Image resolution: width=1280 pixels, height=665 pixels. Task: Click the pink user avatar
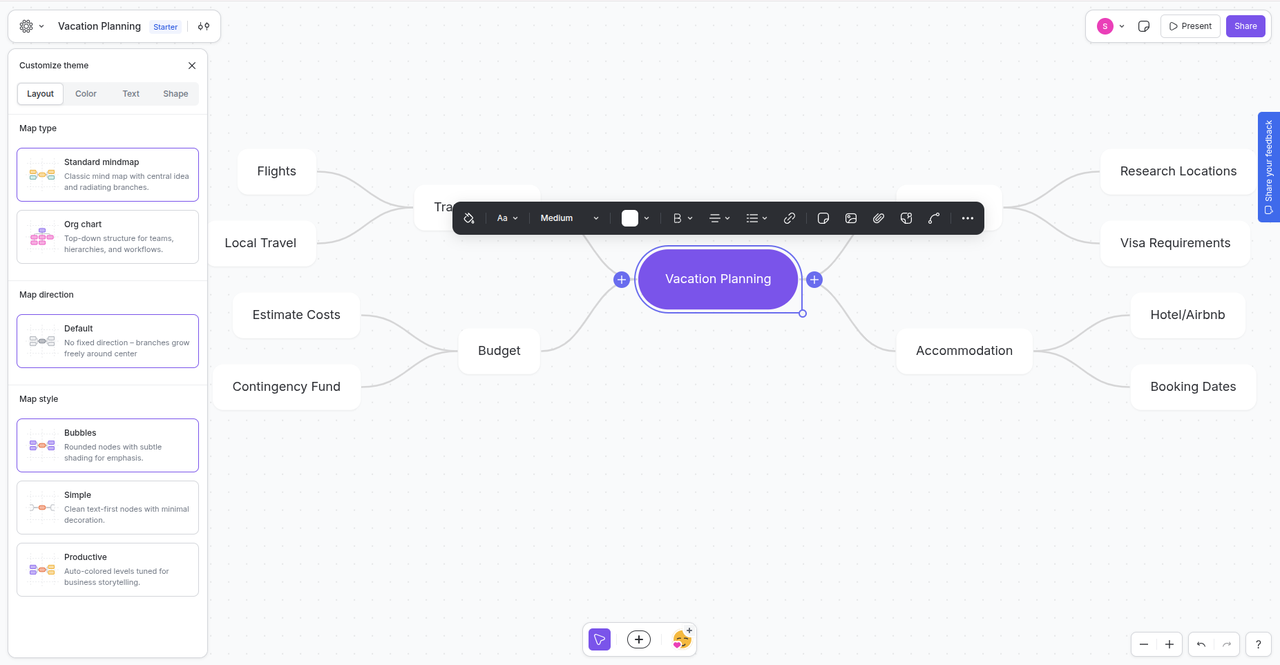click(1105, 26)
